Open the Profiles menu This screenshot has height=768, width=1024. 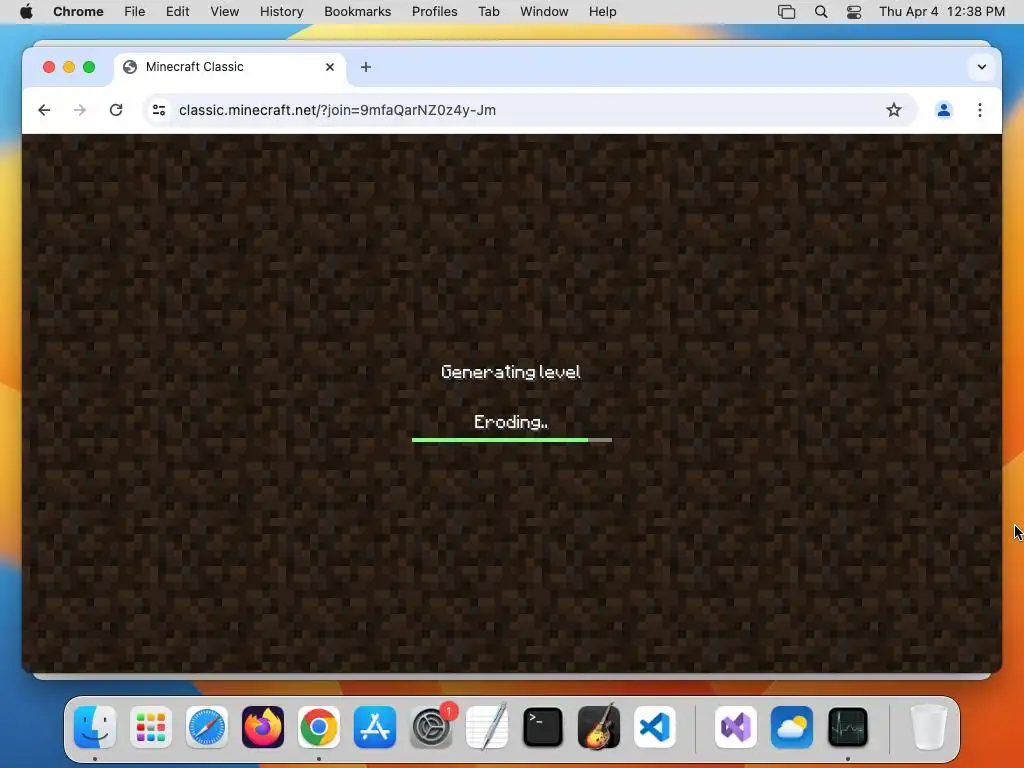434,12
